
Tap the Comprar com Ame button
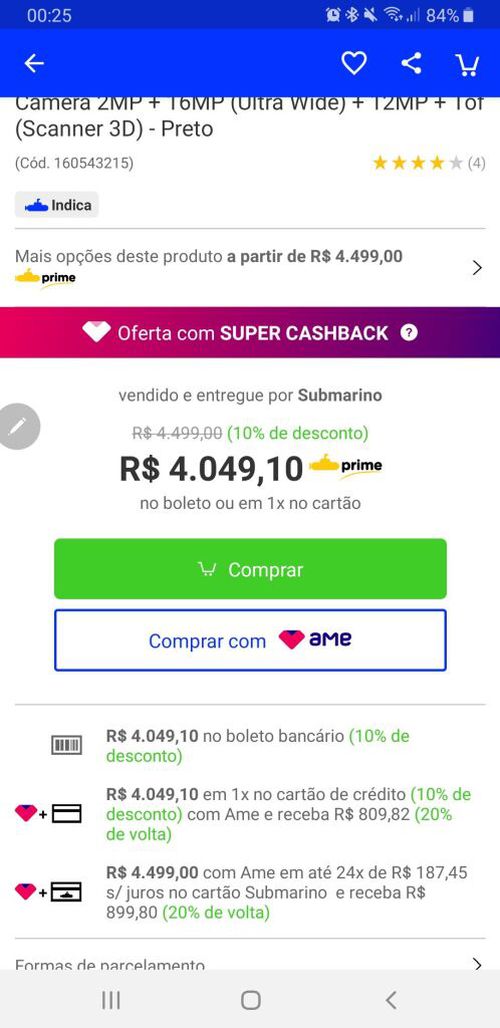coord(250,640)
